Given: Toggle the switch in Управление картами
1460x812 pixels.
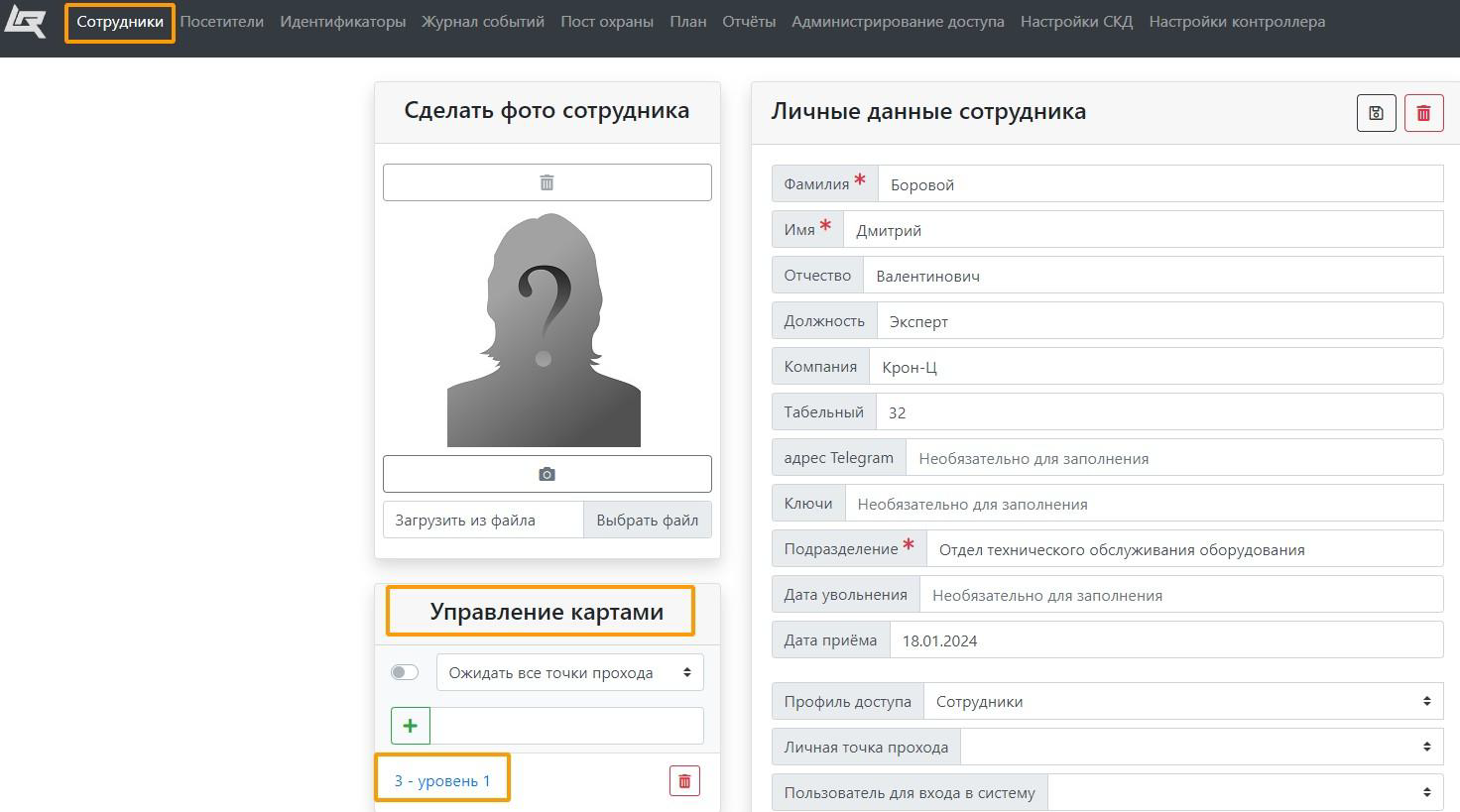Looking at the screenshot, I should [405, 673].
